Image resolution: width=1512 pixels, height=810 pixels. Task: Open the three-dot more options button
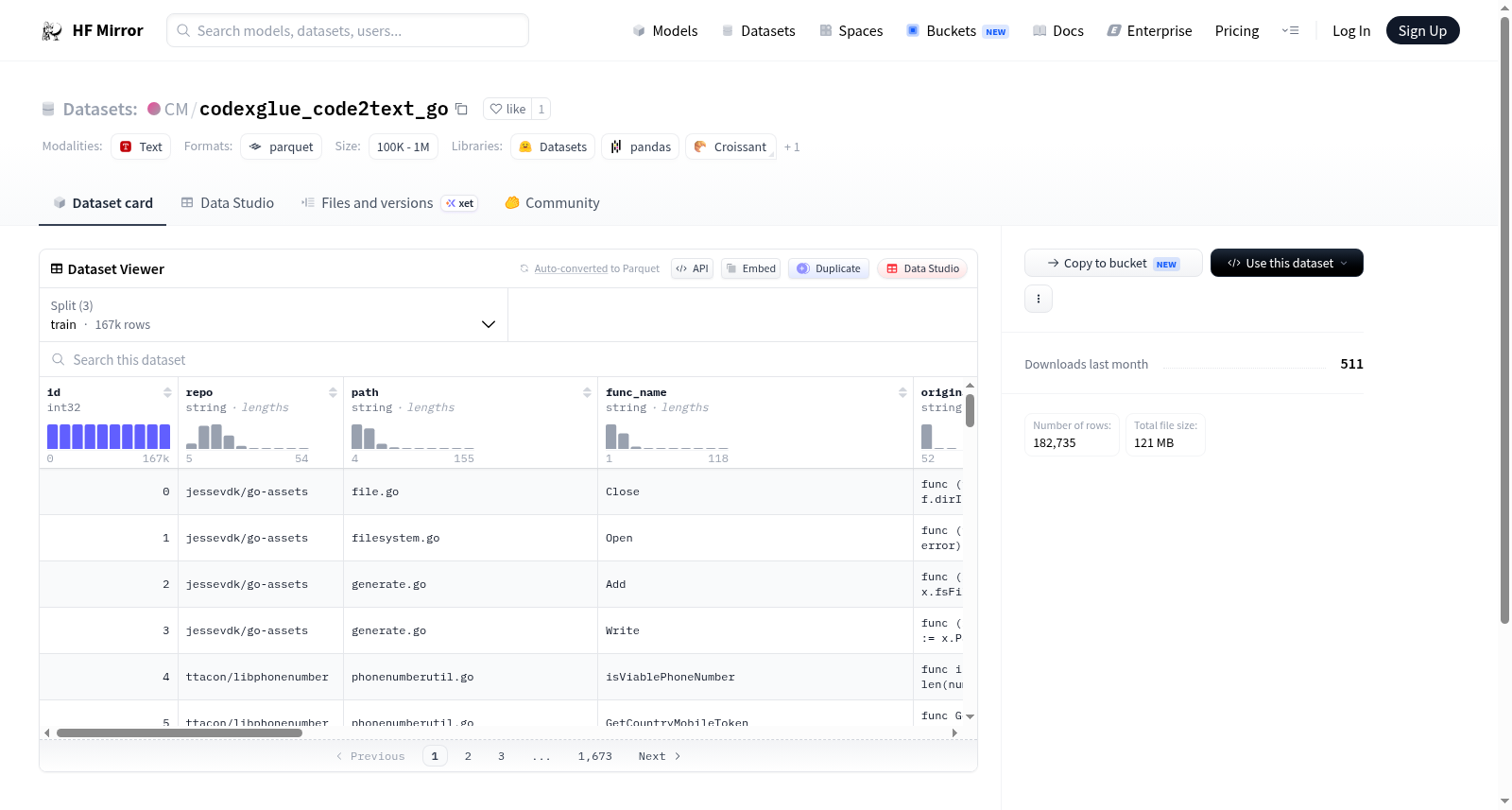[x=1039, y=299]
